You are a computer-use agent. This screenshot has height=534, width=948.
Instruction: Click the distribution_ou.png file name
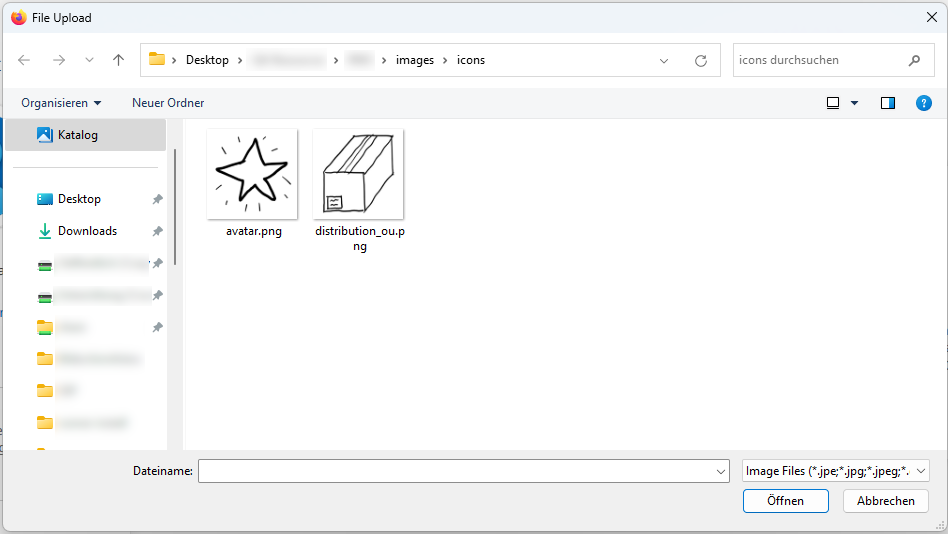[x=360, y=238]
